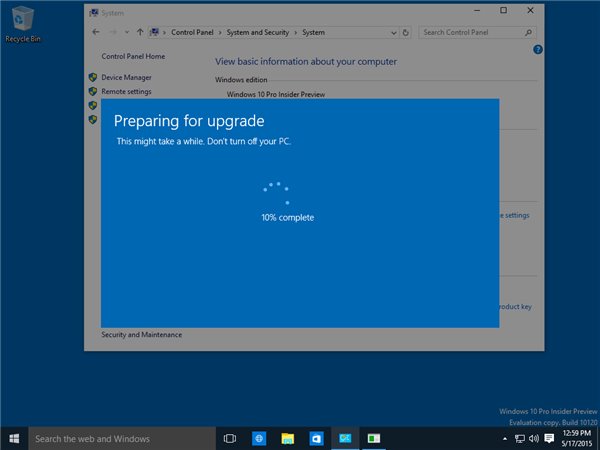Open the Control Panel Home link
This screenshot has width=600, height=450.
[x=133, y=57]
